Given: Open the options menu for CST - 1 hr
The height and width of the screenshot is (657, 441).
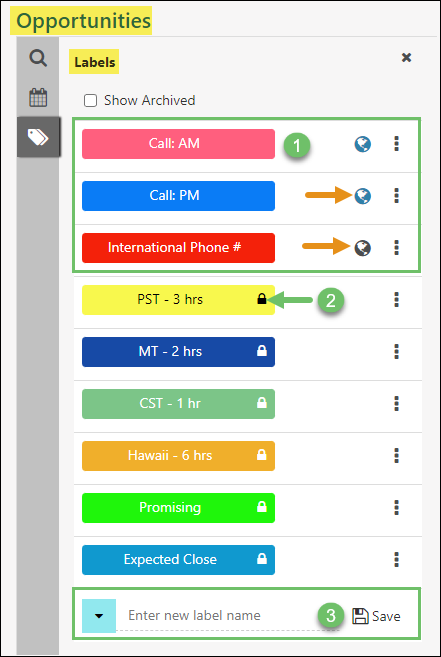Looking at the screenshot, I should (397, 404).
